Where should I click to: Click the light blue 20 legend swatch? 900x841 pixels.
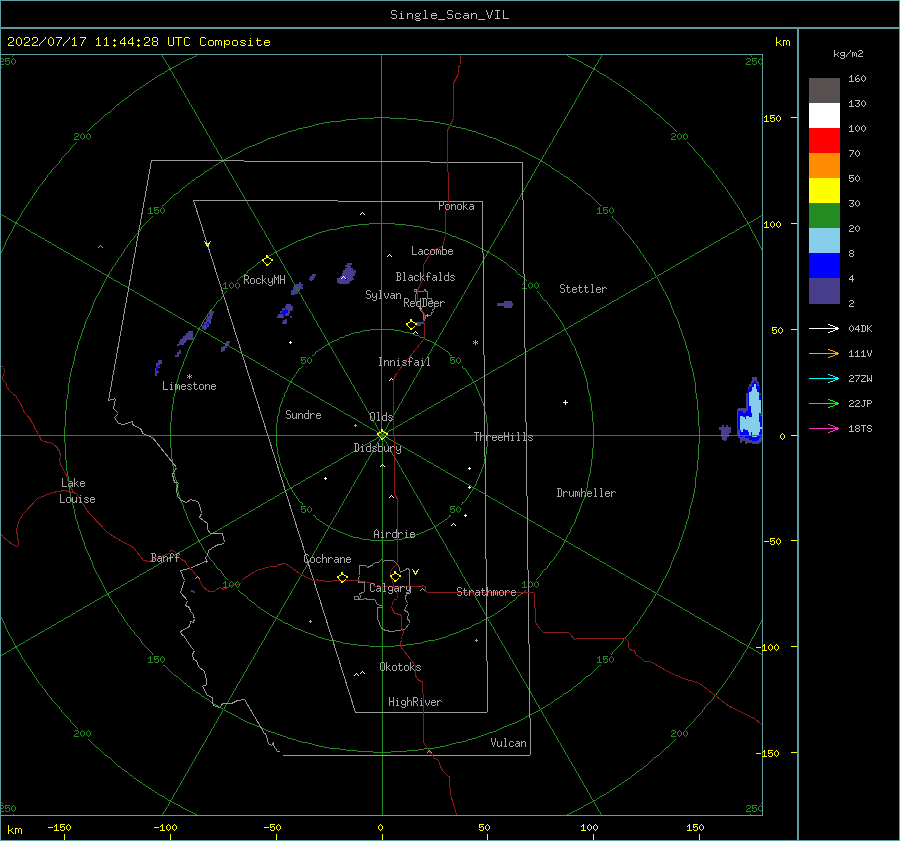tap(824, 241)
